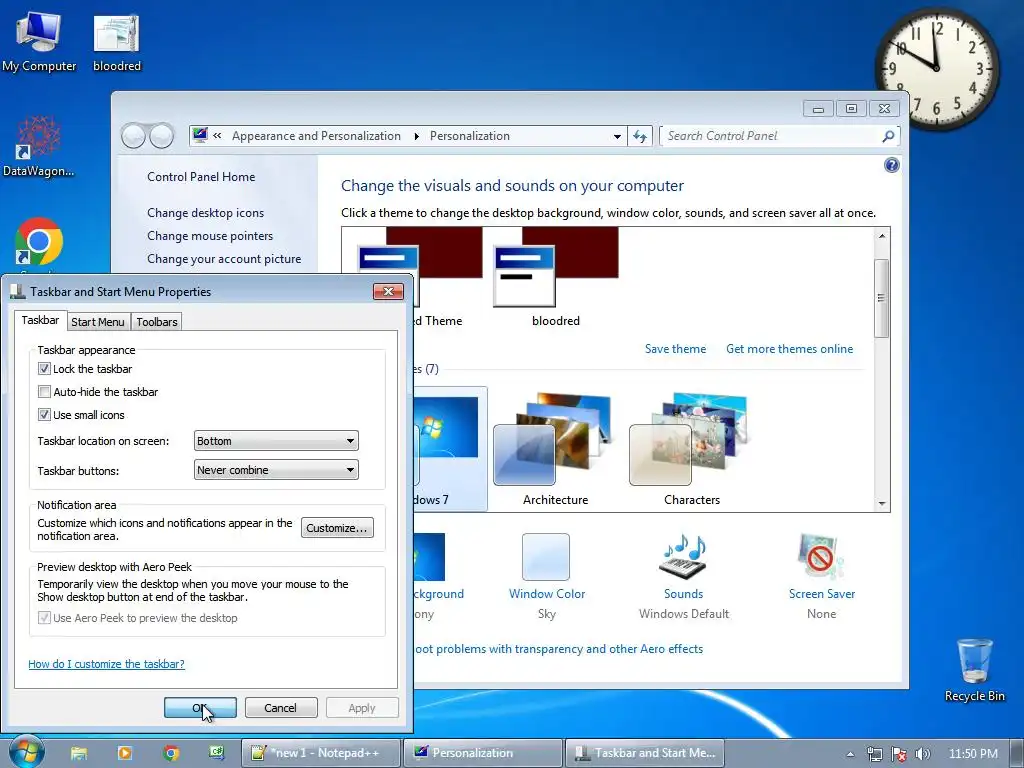Click Change mouse pointers
The width and height of the screenshot is (1024, 768).
pos(210,236)
